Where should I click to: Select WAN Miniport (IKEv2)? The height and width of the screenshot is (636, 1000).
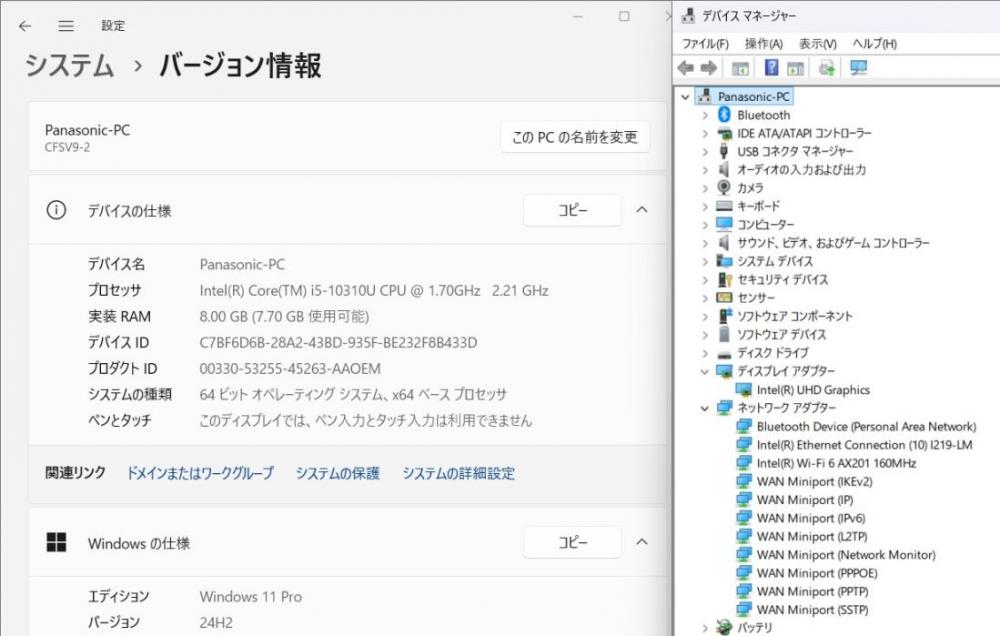pos(814,482)
